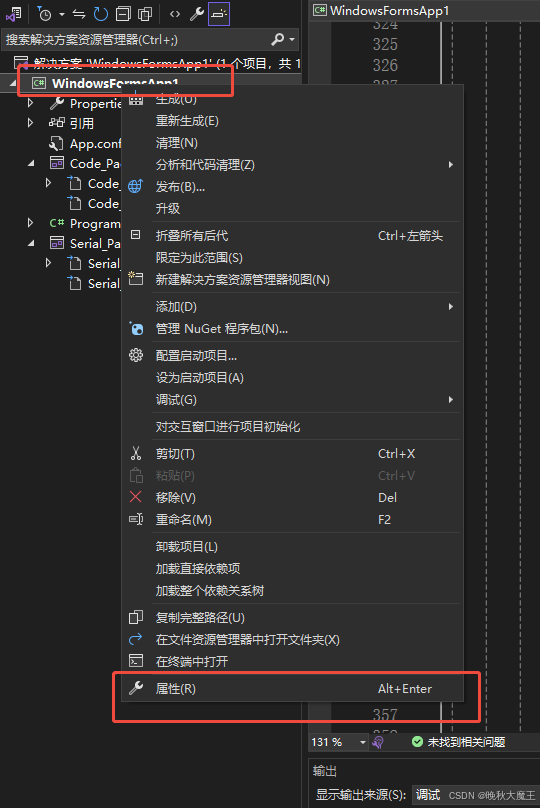
Task: Collapse the WindowsFormsApp1 project tree
Action: pyautogui.click(x=12, y=83)
